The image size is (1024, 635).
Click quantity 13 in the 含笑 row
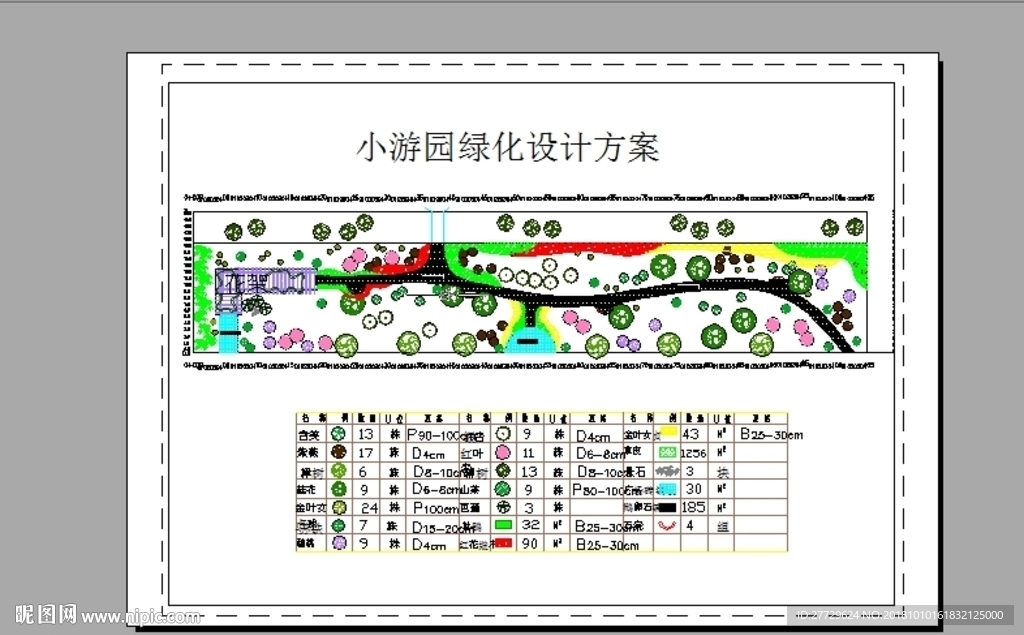tap(366, 434)
